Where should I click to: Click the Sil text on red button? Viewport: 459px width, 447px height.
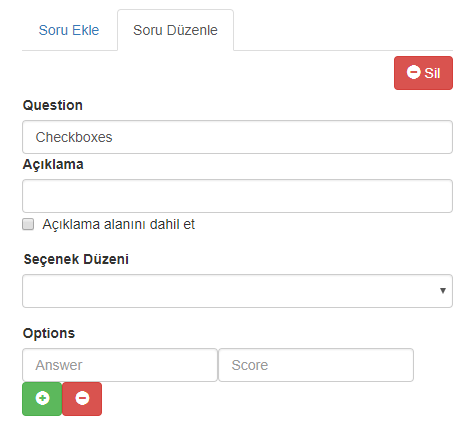432,73
